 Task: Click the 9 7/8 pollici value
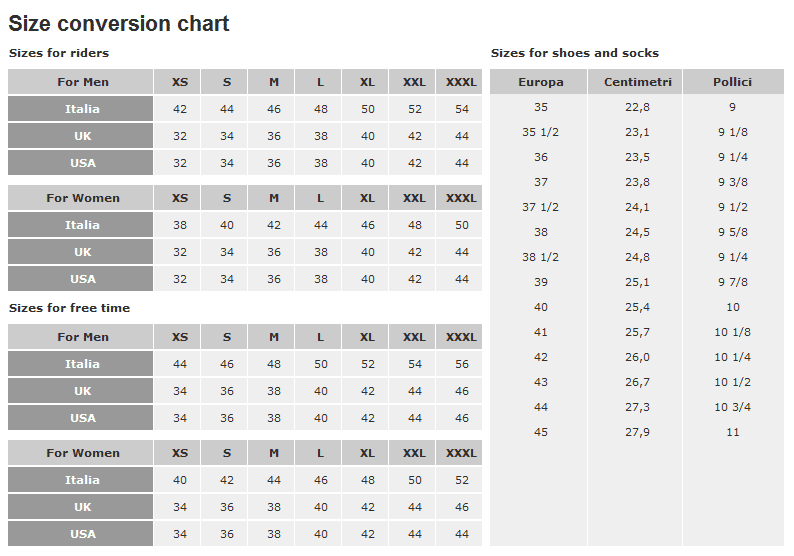click(732, 282)
